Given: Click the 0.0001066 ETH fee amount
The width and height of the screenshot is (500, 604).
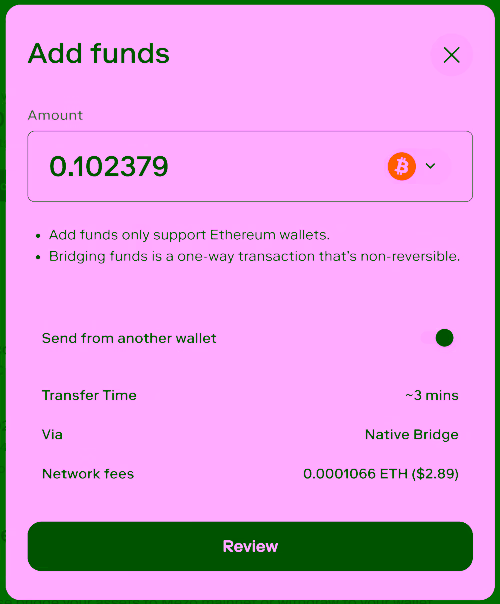Looking at the screenshot, I should [355, 473].
